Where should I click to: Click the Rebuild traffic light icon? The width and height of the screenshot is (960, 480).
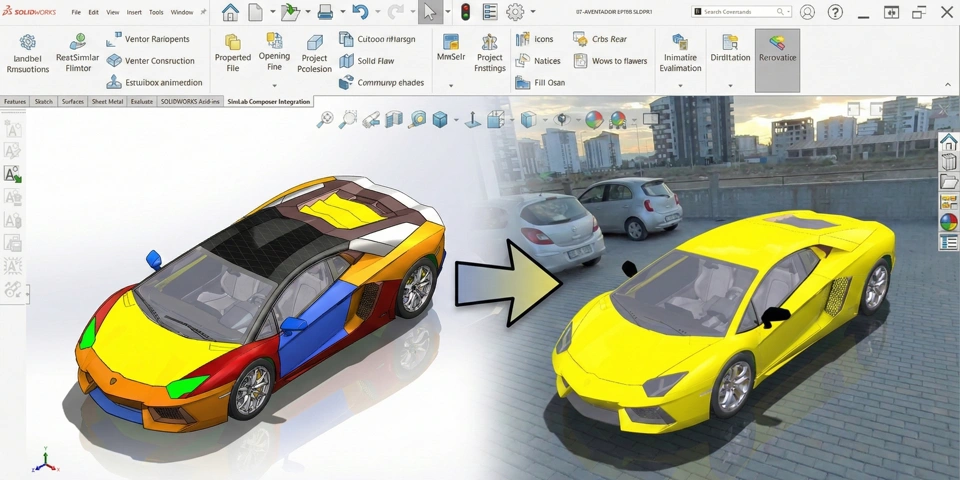coord(465,12)
